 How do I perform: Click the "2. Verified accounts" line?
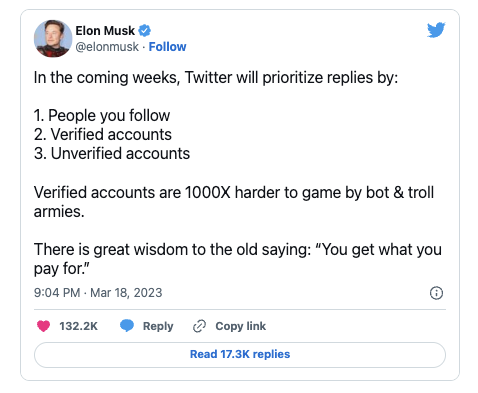point(103,135)
